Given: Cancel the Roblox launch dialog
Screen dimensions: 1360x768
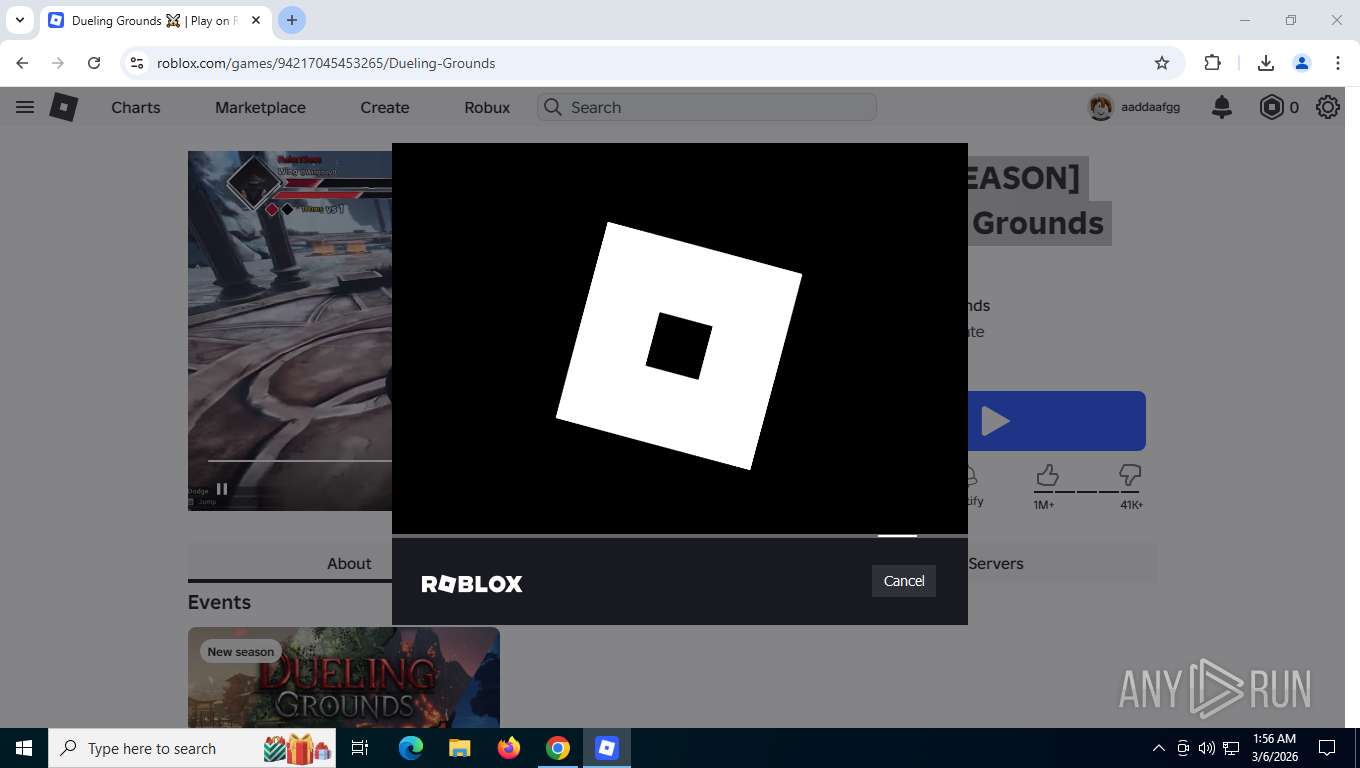Looking at the screenshot, I should coord(904,581).
